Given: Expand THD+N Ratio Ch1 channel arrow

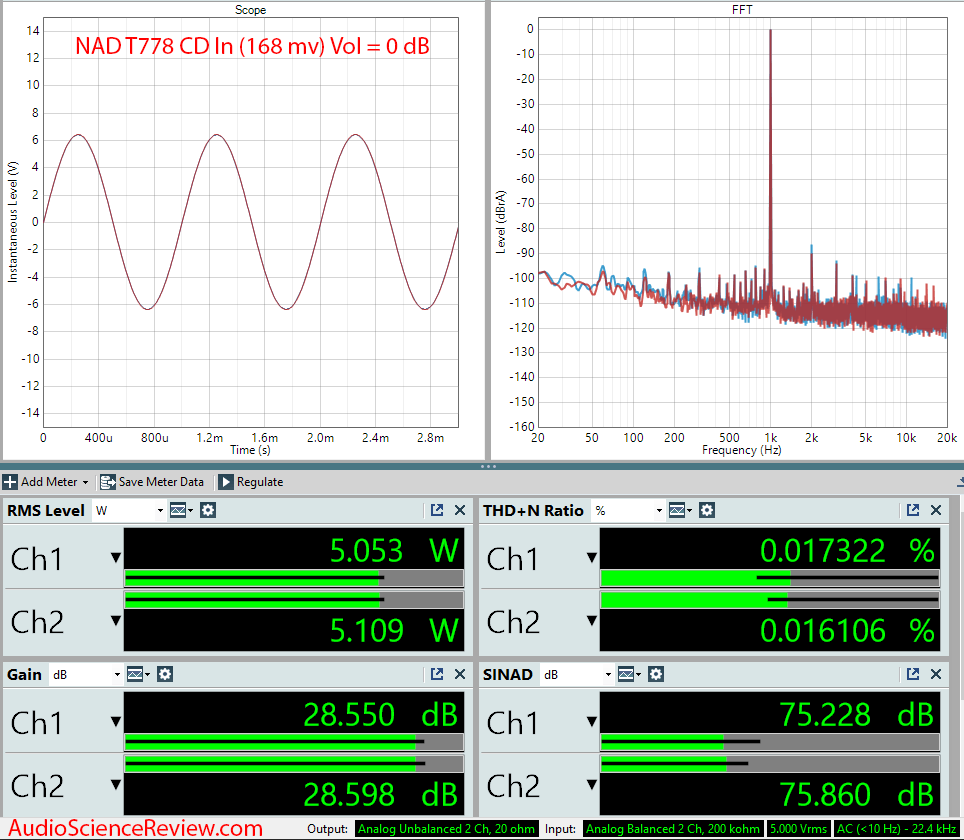Looking at the screenshot, I should 591,558.
